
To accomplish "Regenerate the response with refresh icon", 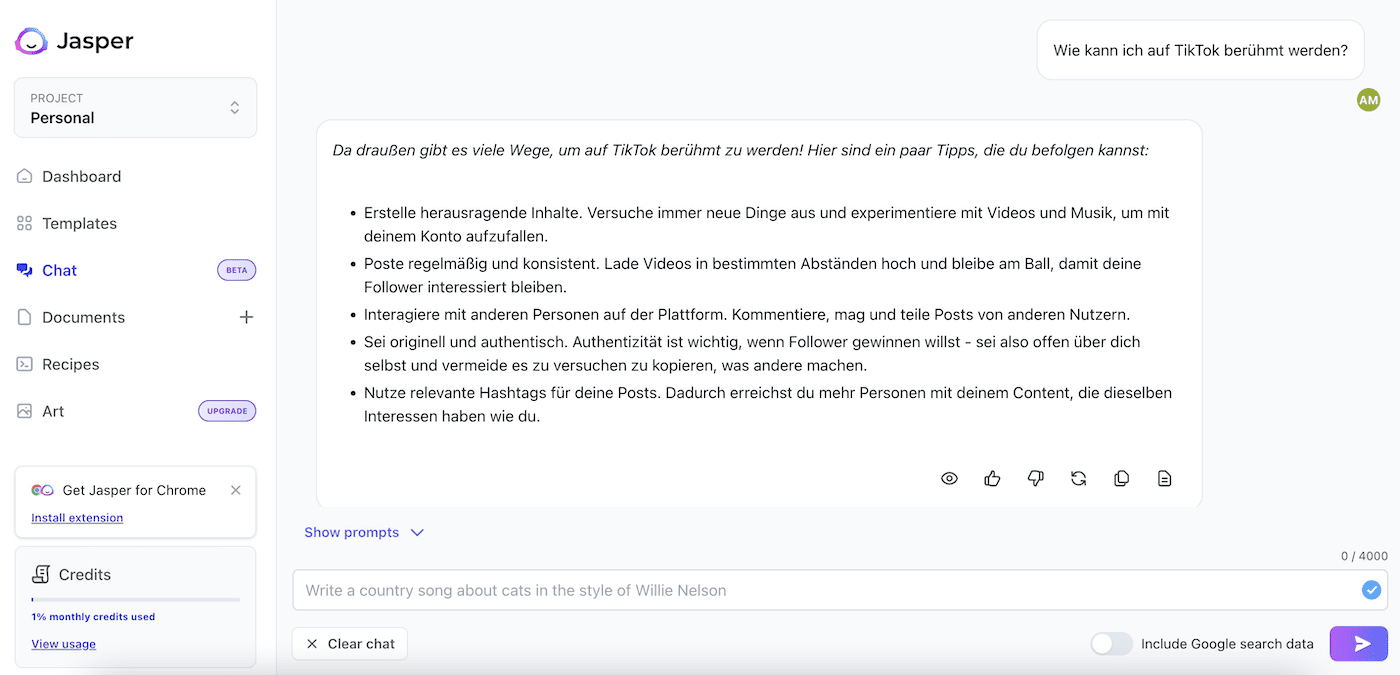I will point(1078,479).
